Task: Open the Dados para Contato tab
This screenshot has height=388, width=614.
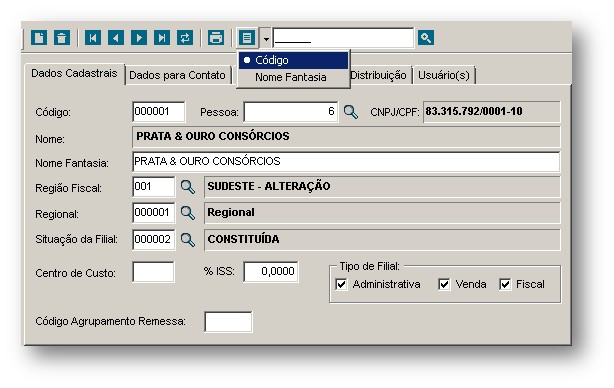Action: (x=177, y=75)
